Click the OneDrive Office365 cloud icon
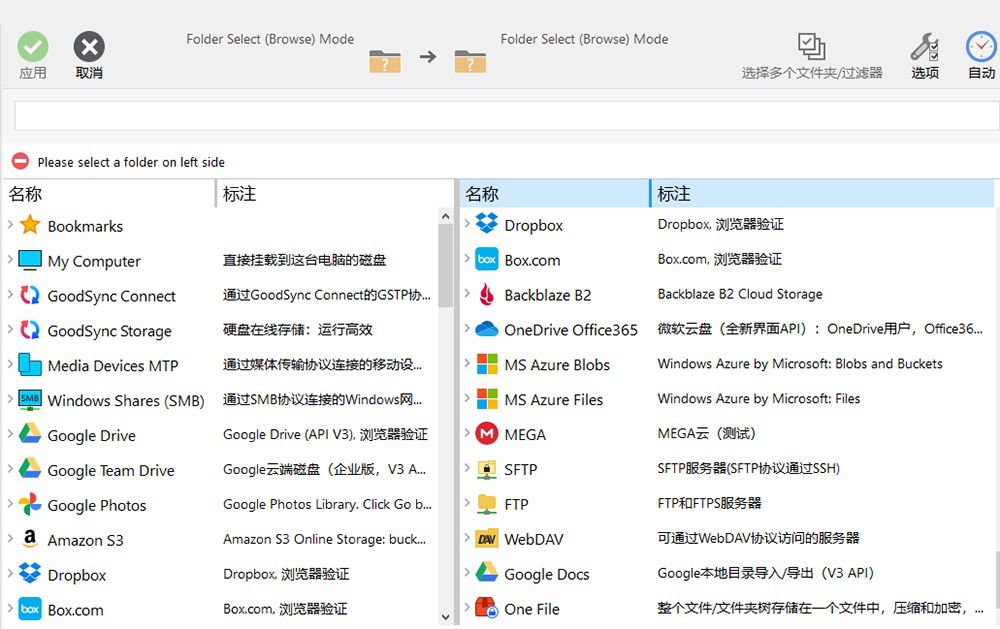The height and width of the screenshot is (629, 1000). (x=487, y=329)
